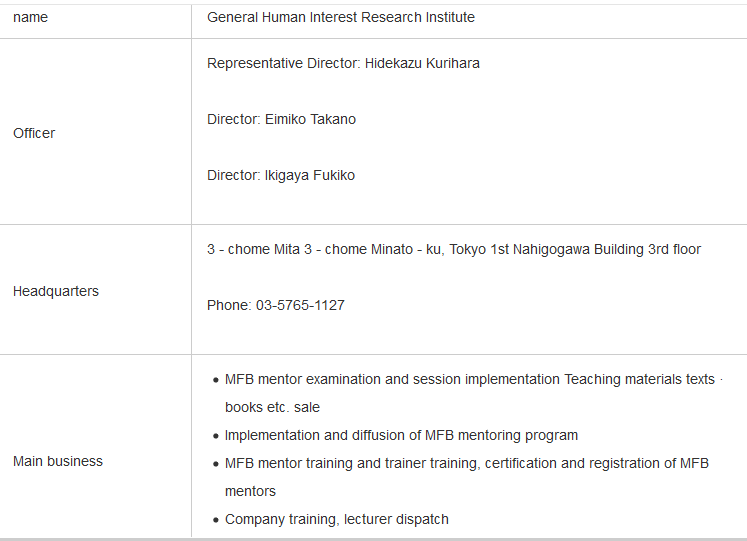The width and height of the screenshot is (747, 541).
Task: Click the 'mentors' continuation line
Action: point(250,491)
